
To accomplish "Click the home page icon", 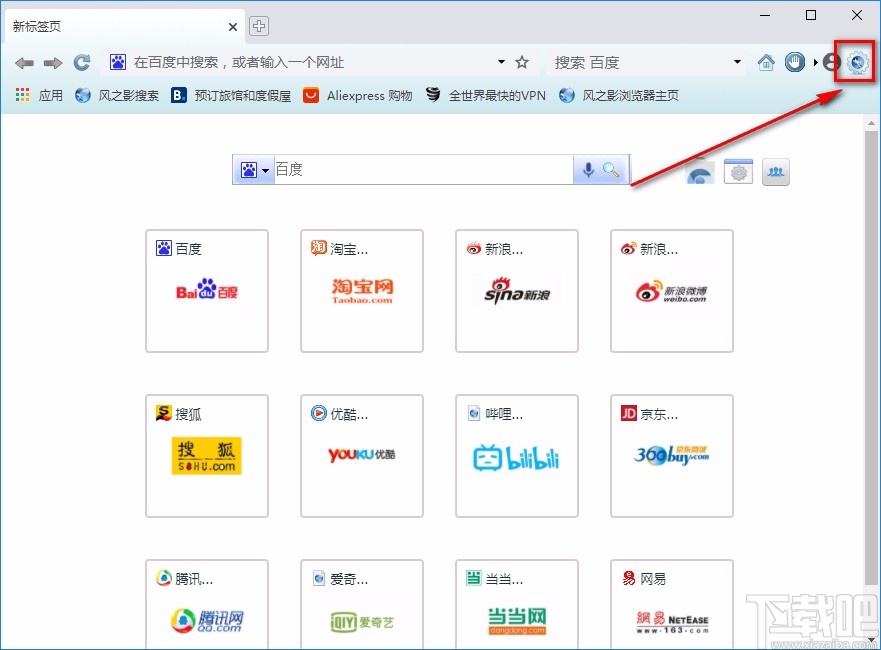I will point(766,62).
